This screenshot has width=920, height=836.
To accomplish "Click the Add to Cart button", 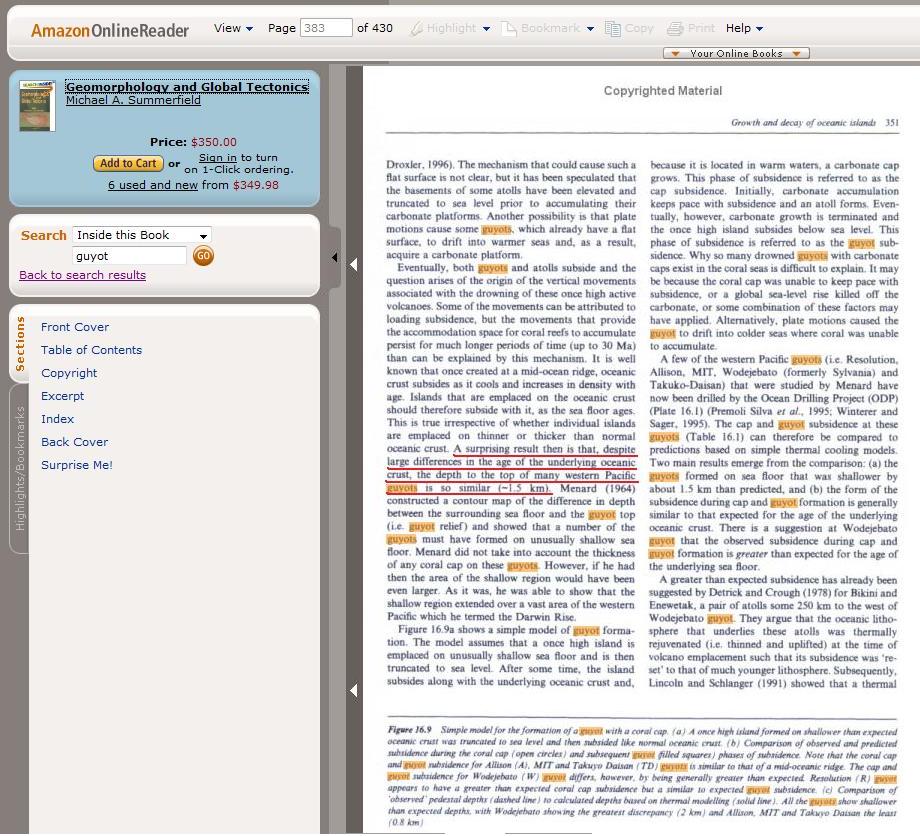I will (128, 164).
